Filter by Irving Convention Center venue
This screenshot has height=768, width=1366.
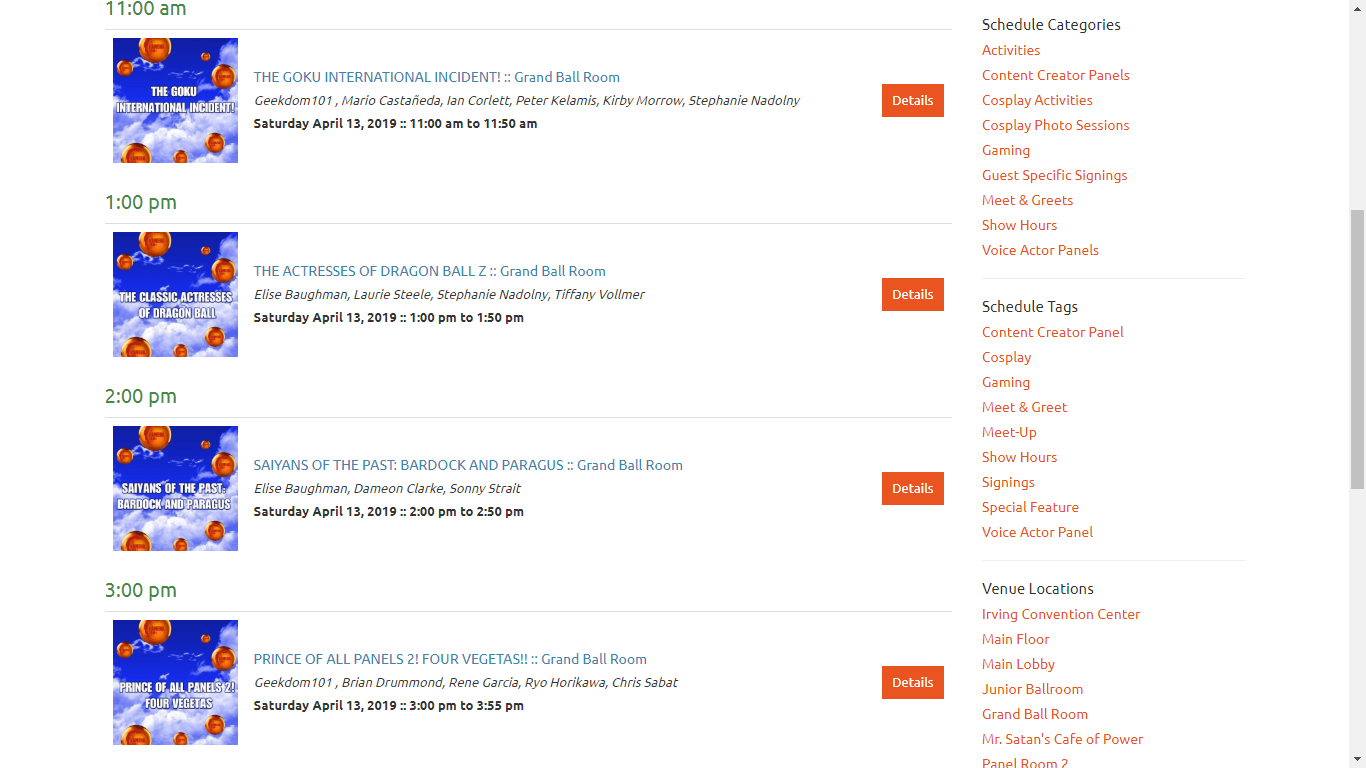1061,614
